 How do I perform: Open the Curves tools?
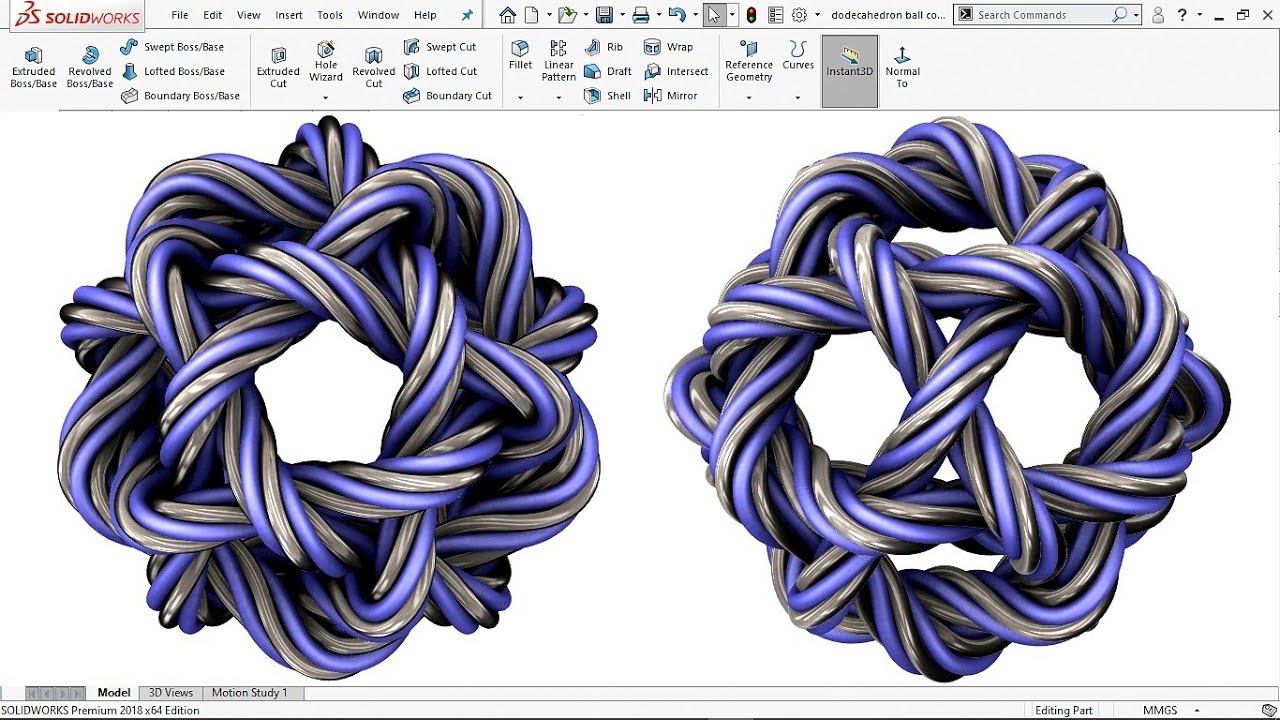(x=798, y=56)
